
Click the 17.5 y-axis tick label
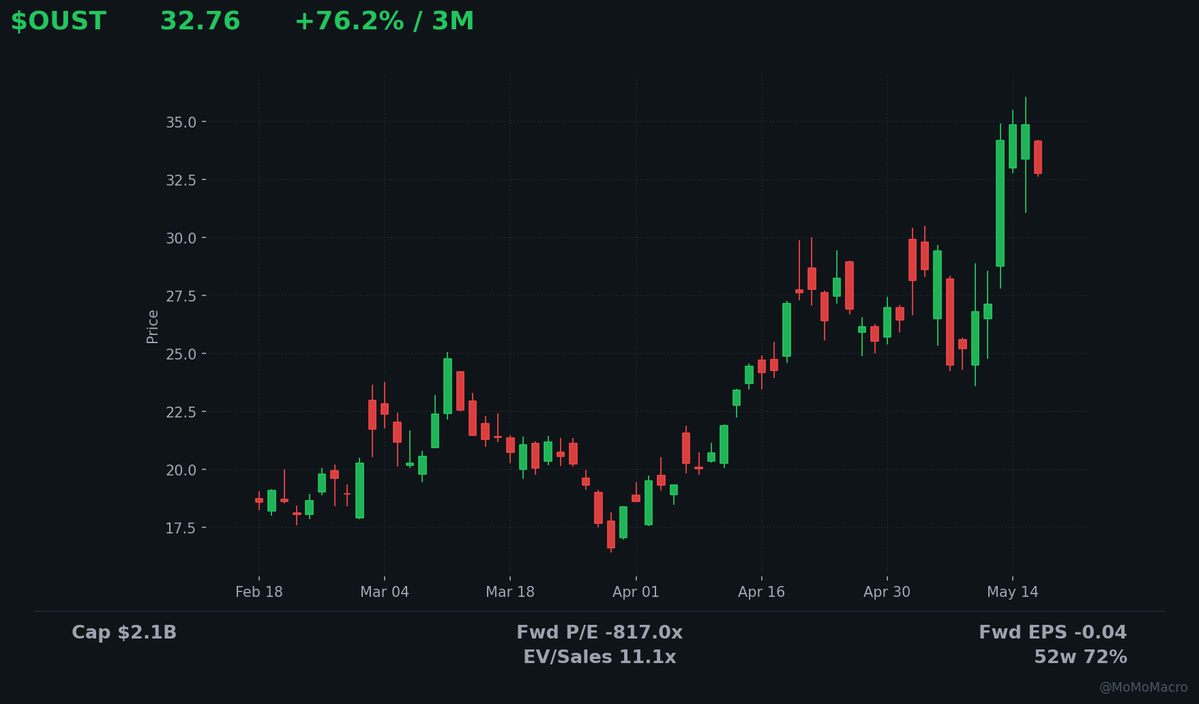[x=181, y=528]
